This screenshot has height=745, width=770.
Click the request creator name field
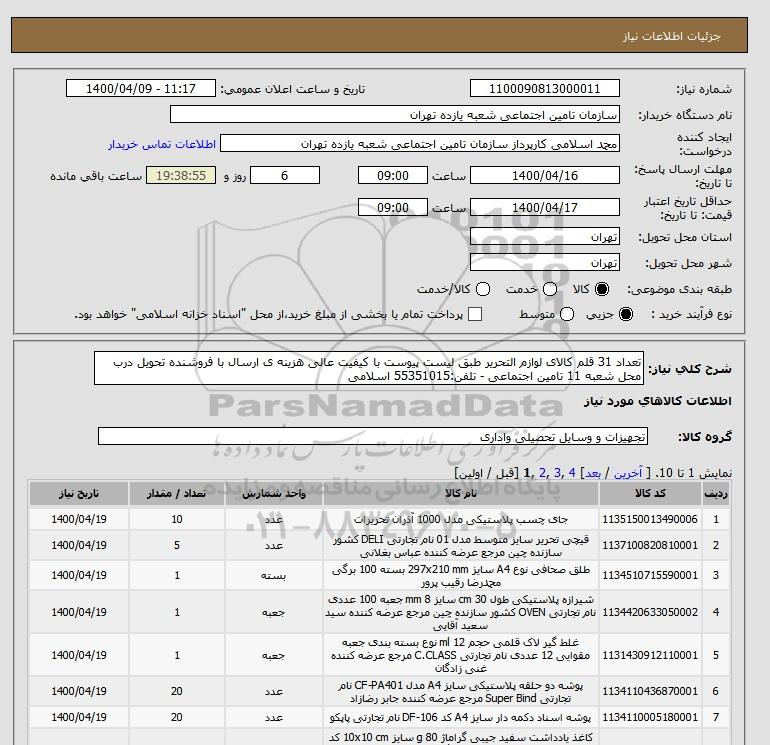420,144
